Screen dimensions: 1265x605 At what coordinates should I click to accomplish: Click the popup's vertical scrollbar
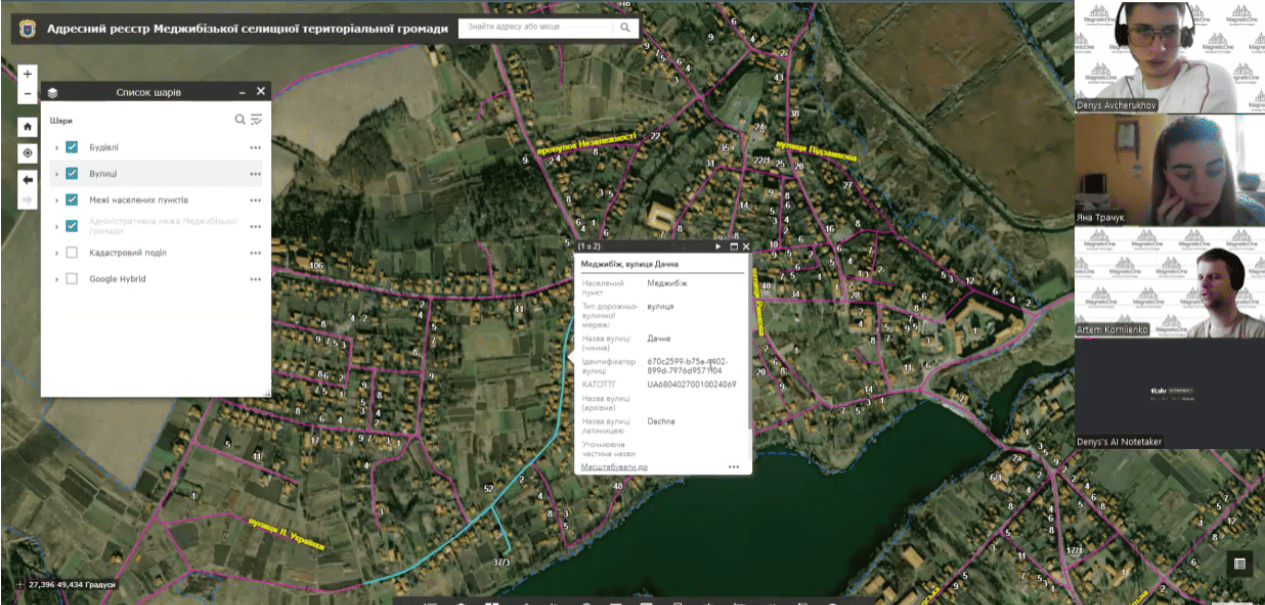pos(749,350)
